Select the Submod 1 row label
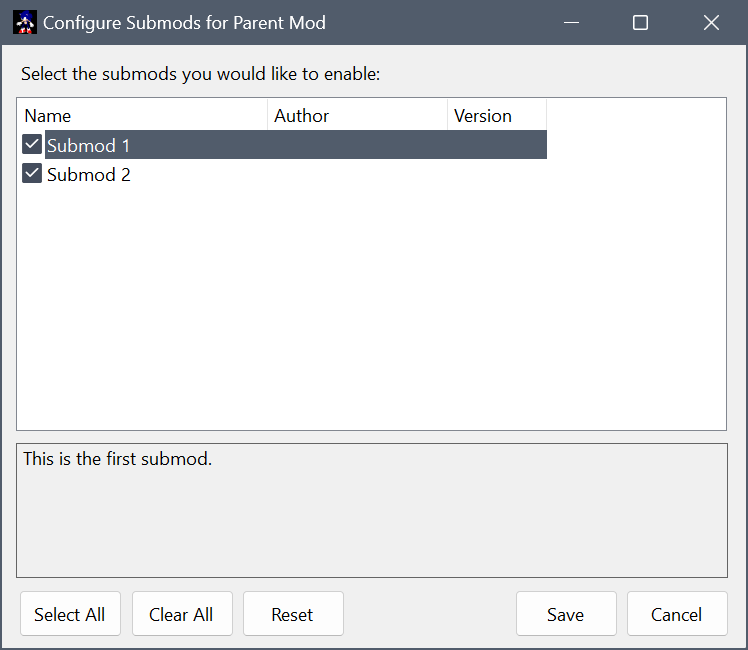748x650 pixels. point(89,146)
